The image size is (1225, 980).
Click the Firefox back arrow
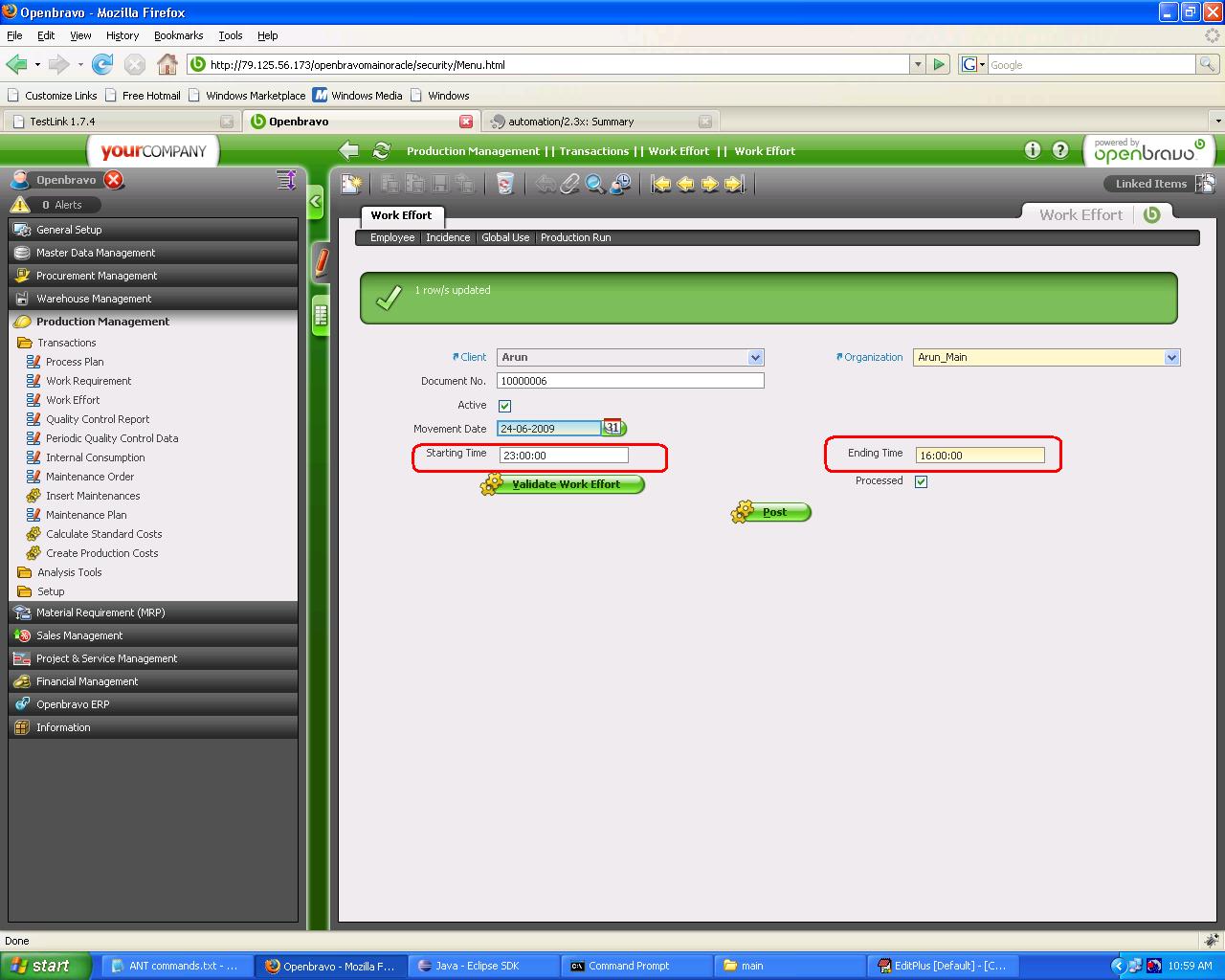pyautogui.click(x=16, y=64)
